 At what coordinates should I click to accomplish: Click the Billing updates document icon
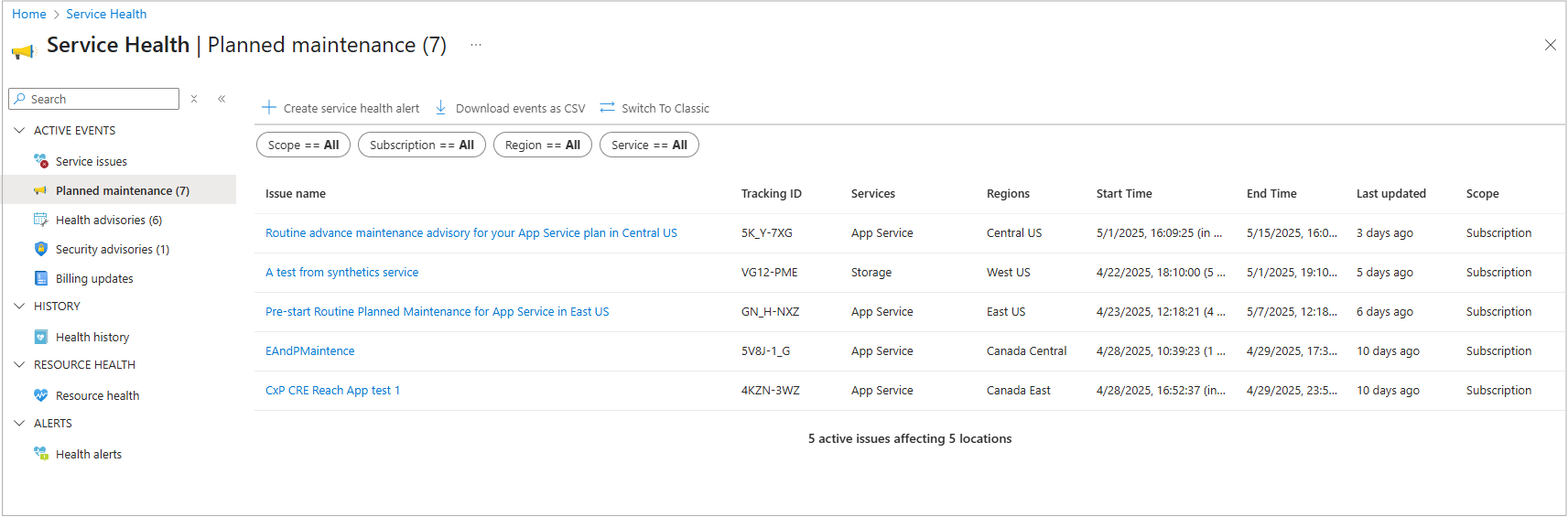[41, 278]
